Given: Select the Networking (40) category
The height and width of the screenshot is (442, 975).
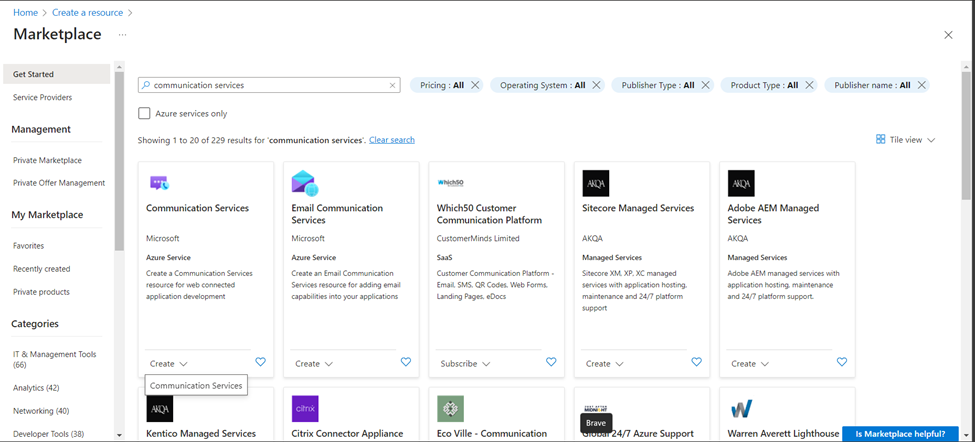Looking at the screenshot, I should [x=41, y=410].
